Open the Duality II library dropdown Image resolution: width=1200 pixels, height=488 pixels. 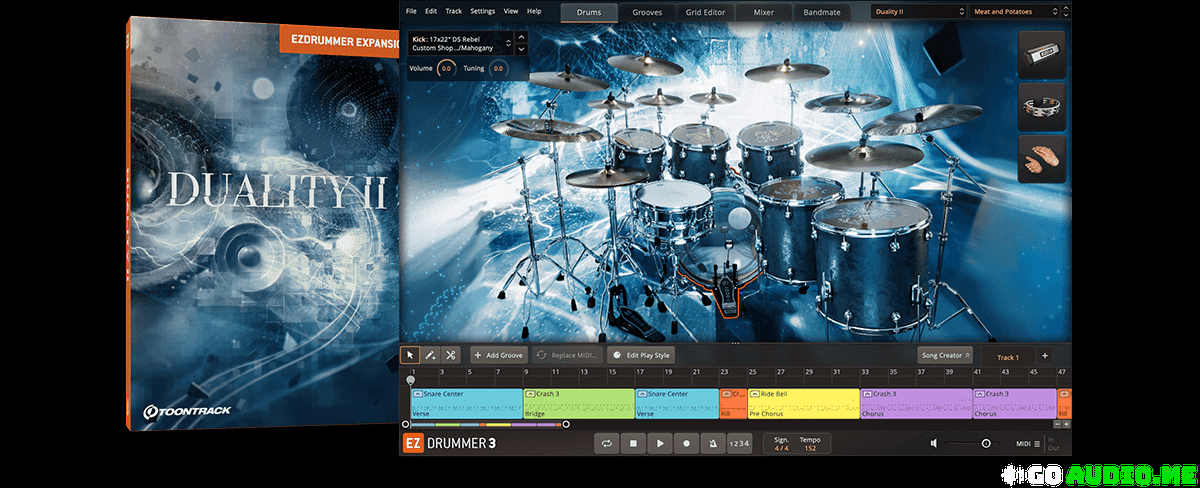click(917, 12)
